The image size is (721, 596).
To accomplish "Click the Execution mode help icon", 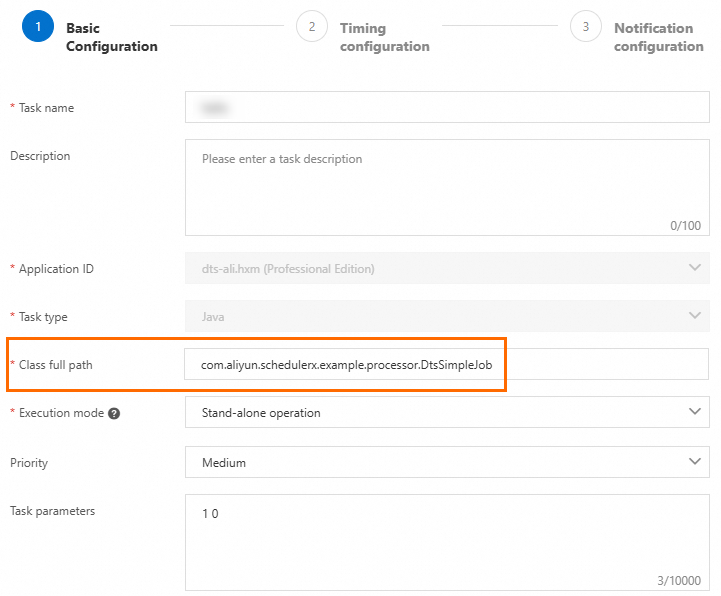I will point(114,413).
